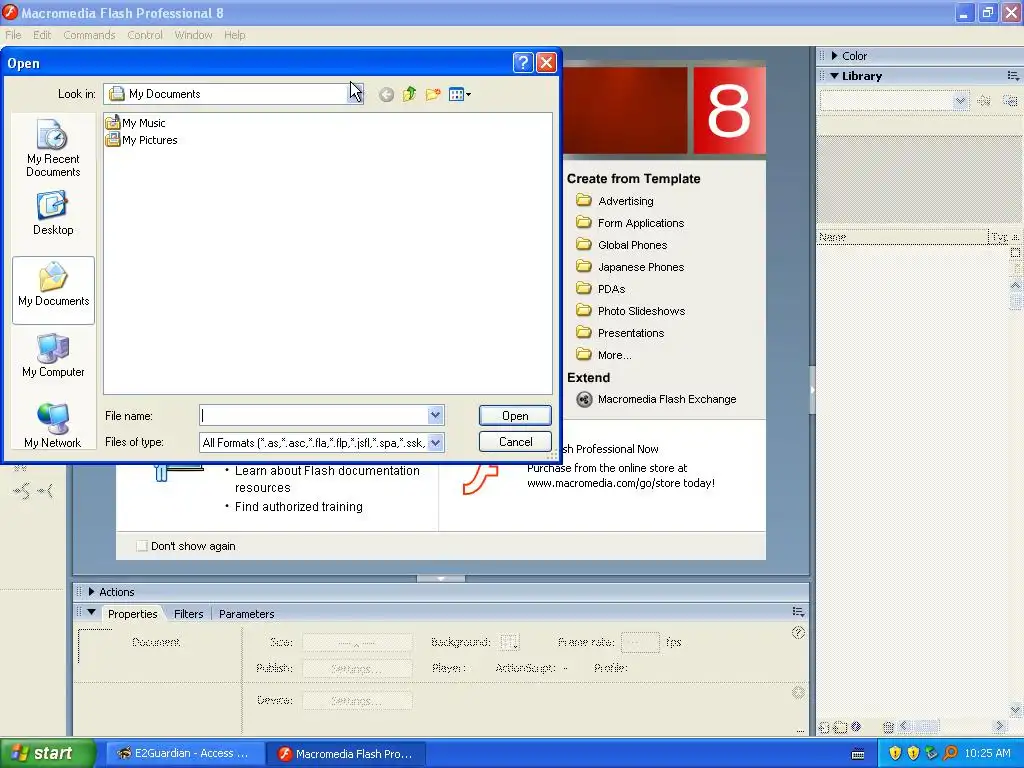The width and height of the screenshot is (1024, 768).
Task: Expand the Color panel
Action: [834, 56]
